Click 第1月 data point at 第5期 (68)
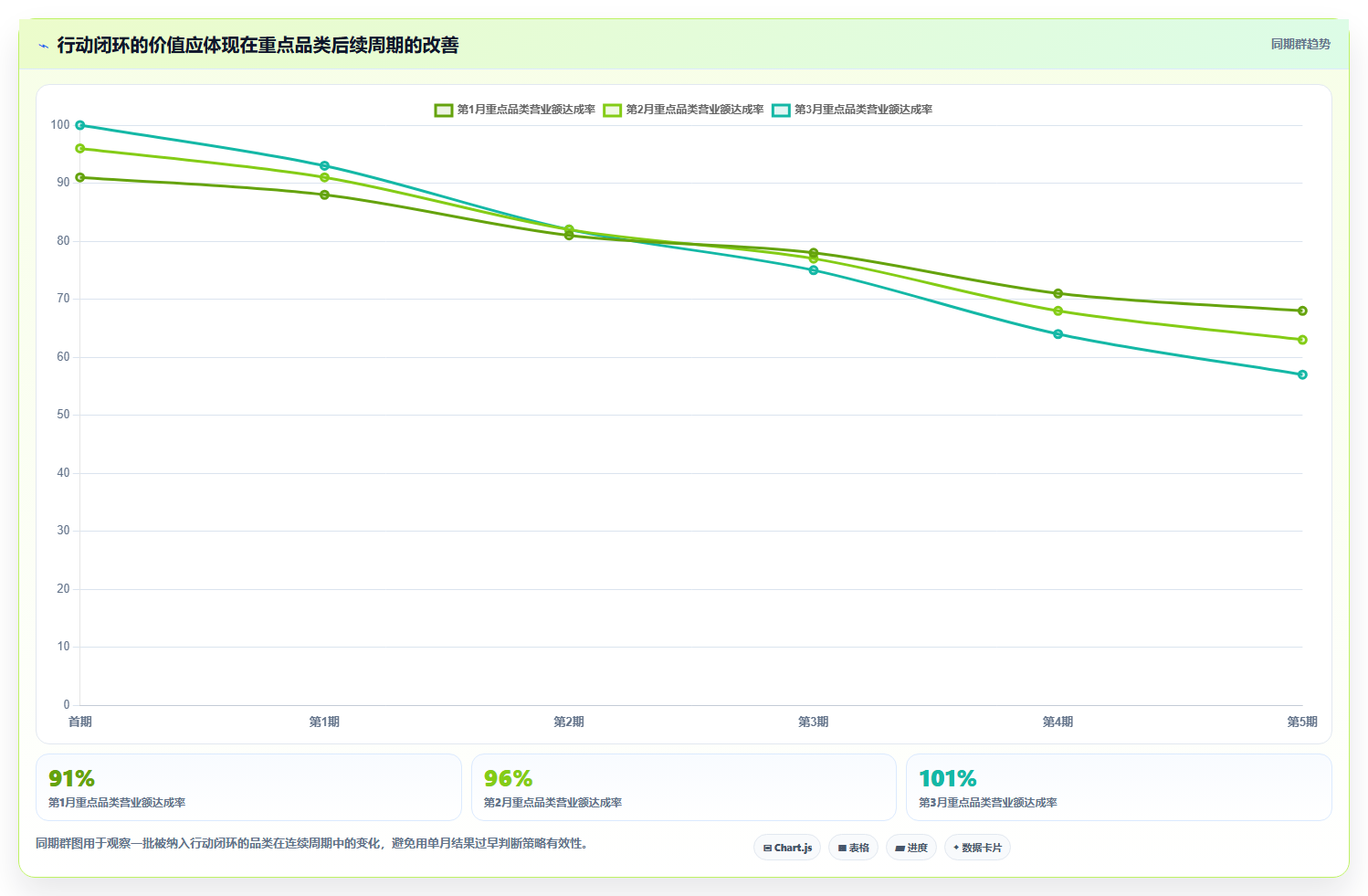This screenshot has height=896, width=1368. (x=1302, y=311)
